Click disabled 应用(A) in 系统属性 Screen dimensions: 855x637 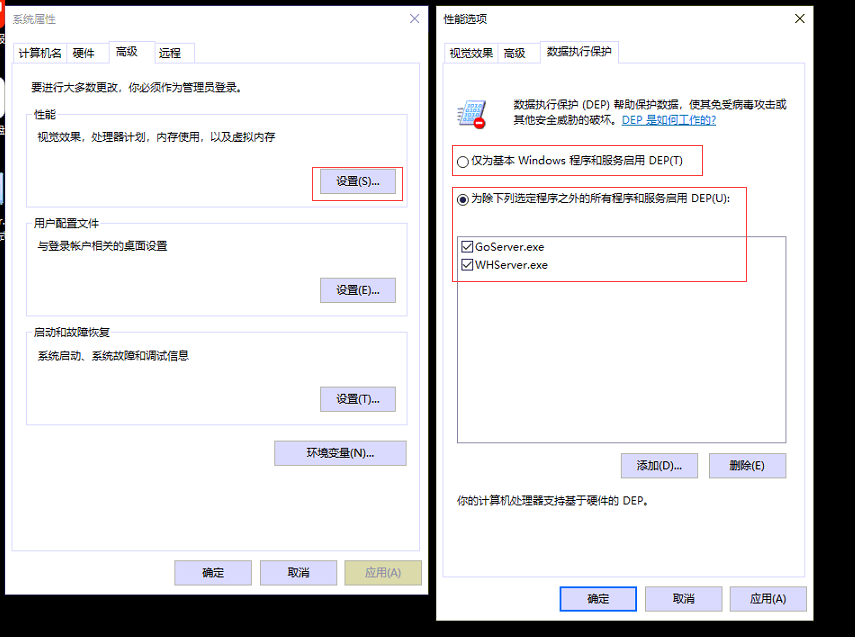(x=383, y=573)
